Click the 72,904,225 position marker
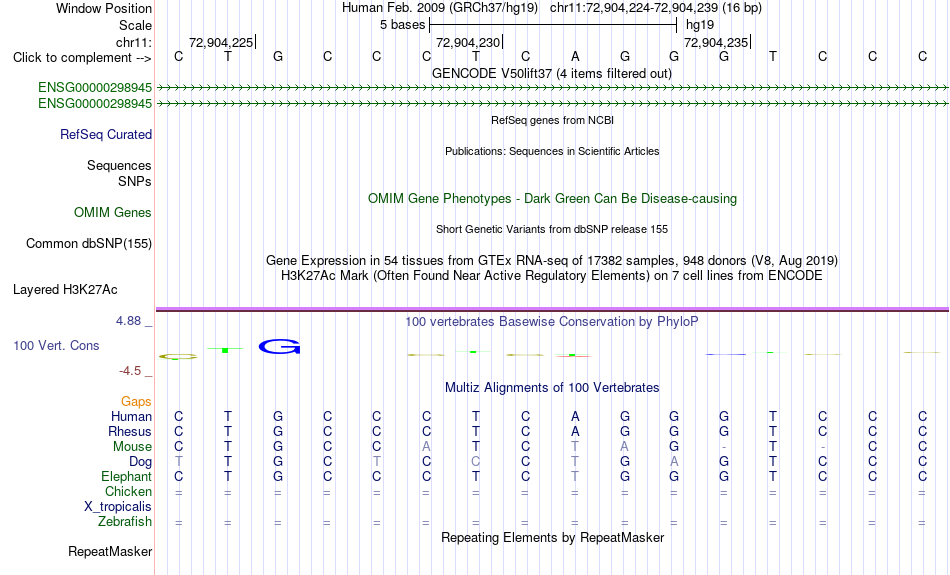Image resolution: width=950 pixels, height=575 pixels. tap(222, 42)
